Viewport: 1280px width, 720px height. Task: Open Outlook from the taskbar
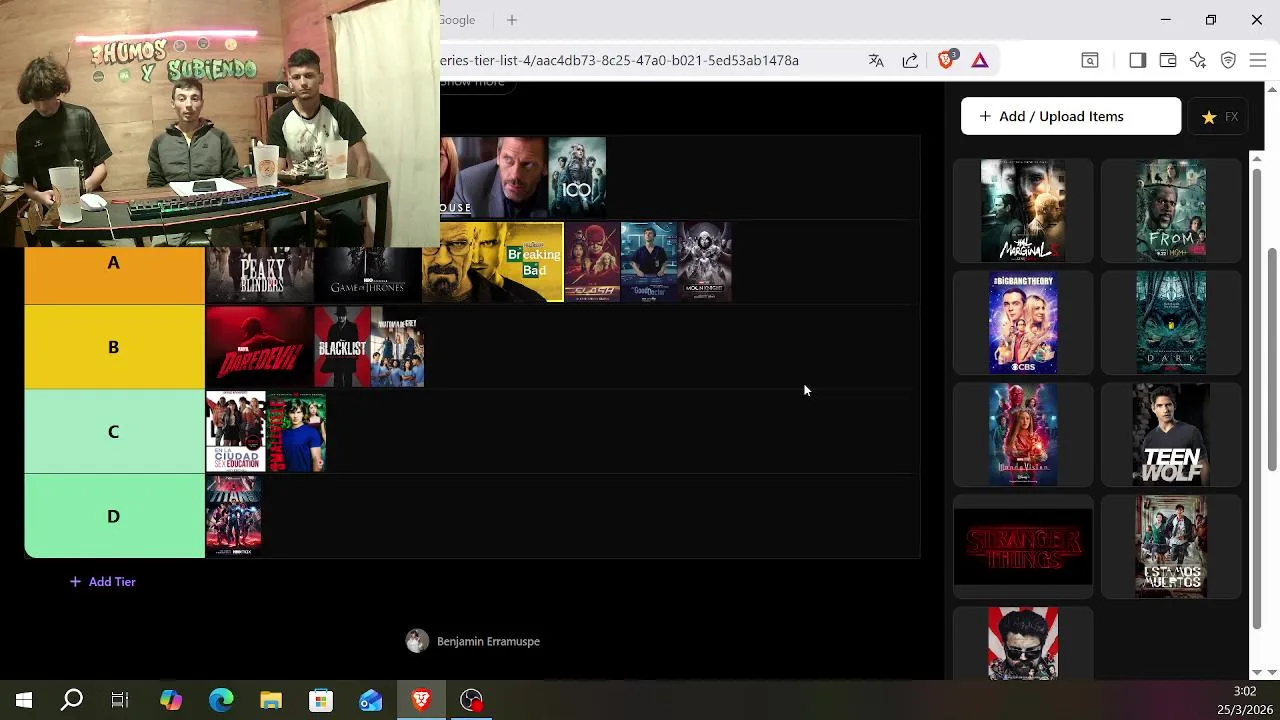(371, 700)
